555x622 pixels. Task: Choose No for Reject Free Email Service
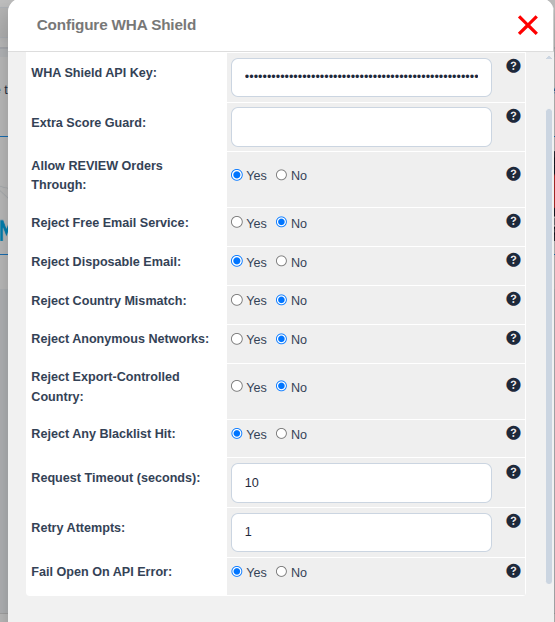coord(281,222)
